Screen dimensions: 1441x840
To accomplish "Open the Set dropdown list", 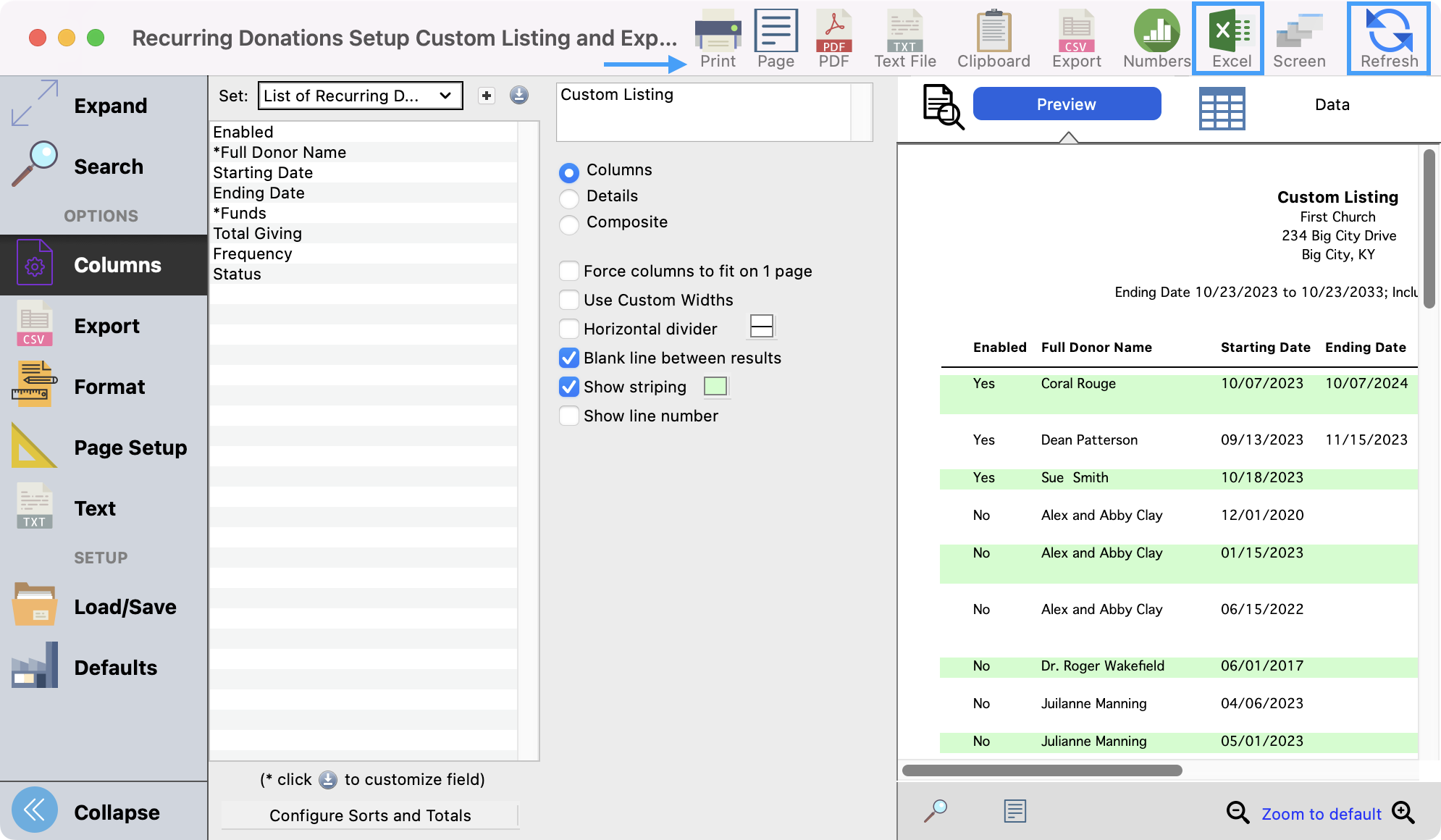I will tap(360, 96).
